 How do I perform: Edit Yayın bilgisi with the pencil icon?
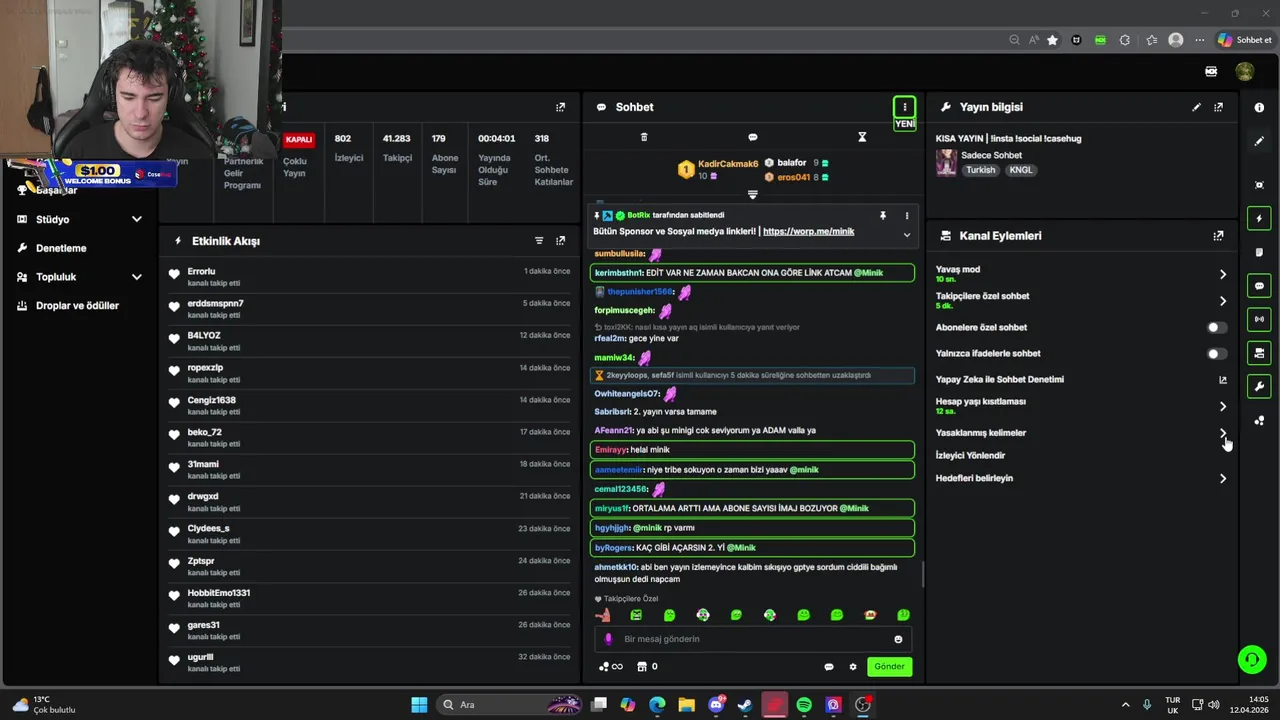(x=1196, y=107)
